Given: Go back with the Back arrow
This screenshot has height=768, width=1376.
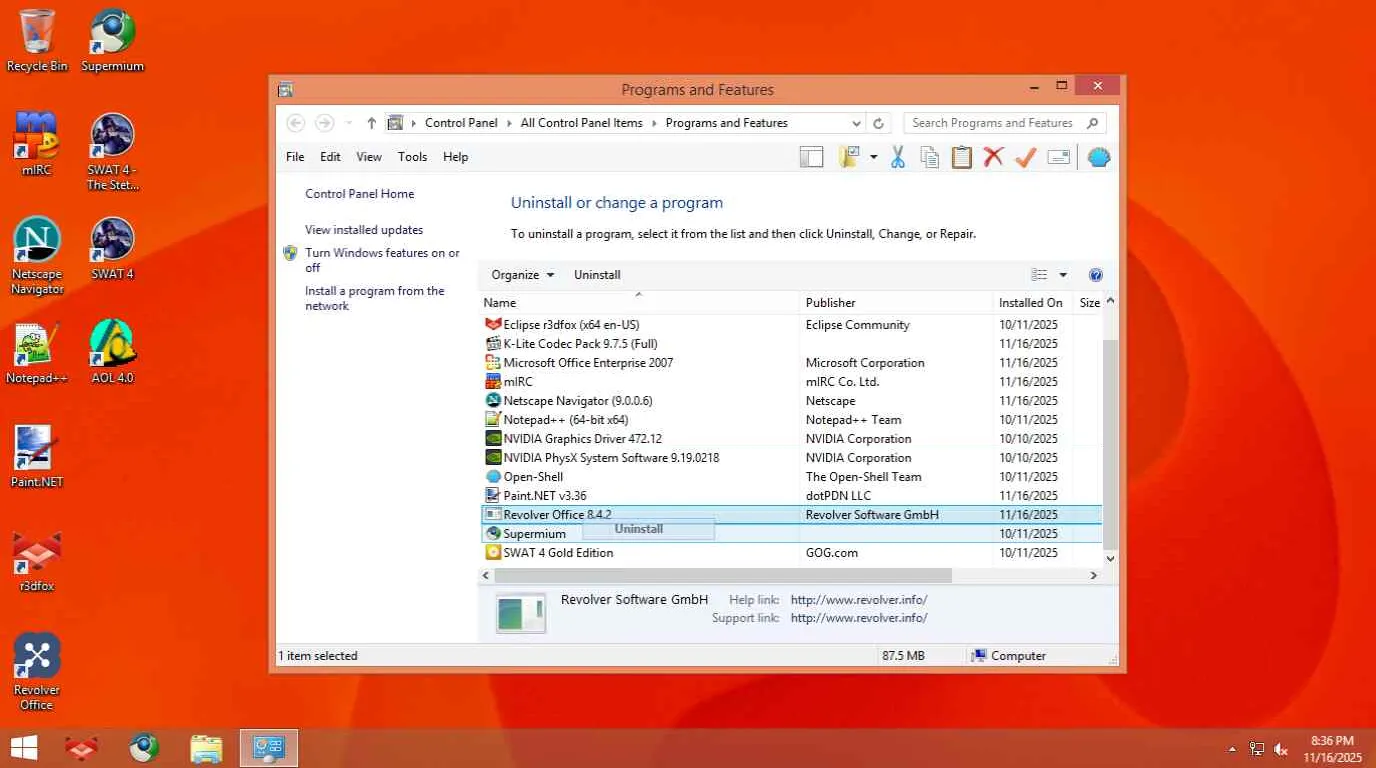Looking at the screenshot, I should pos(295,123).
